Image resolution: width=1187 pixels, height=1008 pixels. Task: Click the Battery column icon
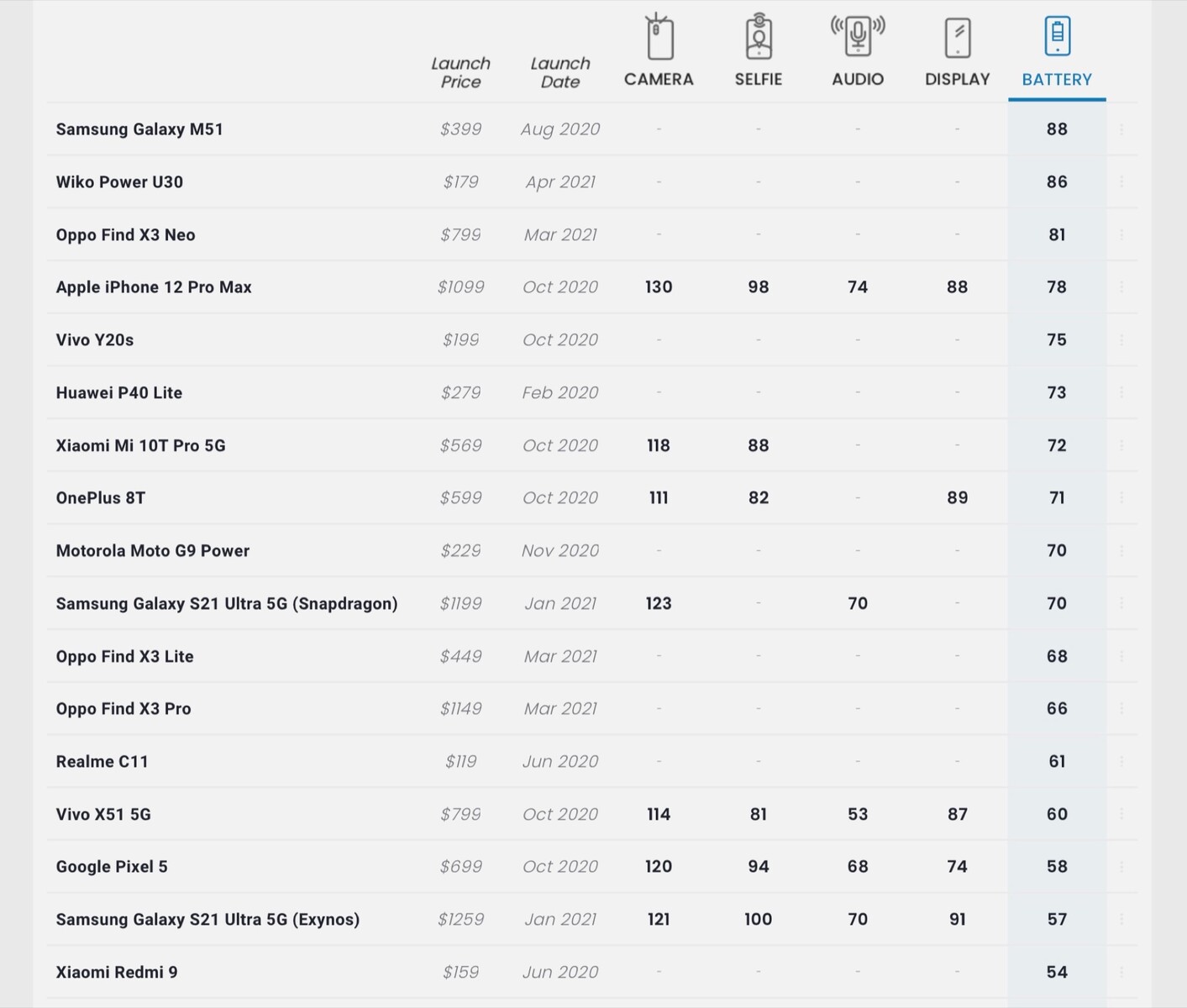coord(1057,36)
